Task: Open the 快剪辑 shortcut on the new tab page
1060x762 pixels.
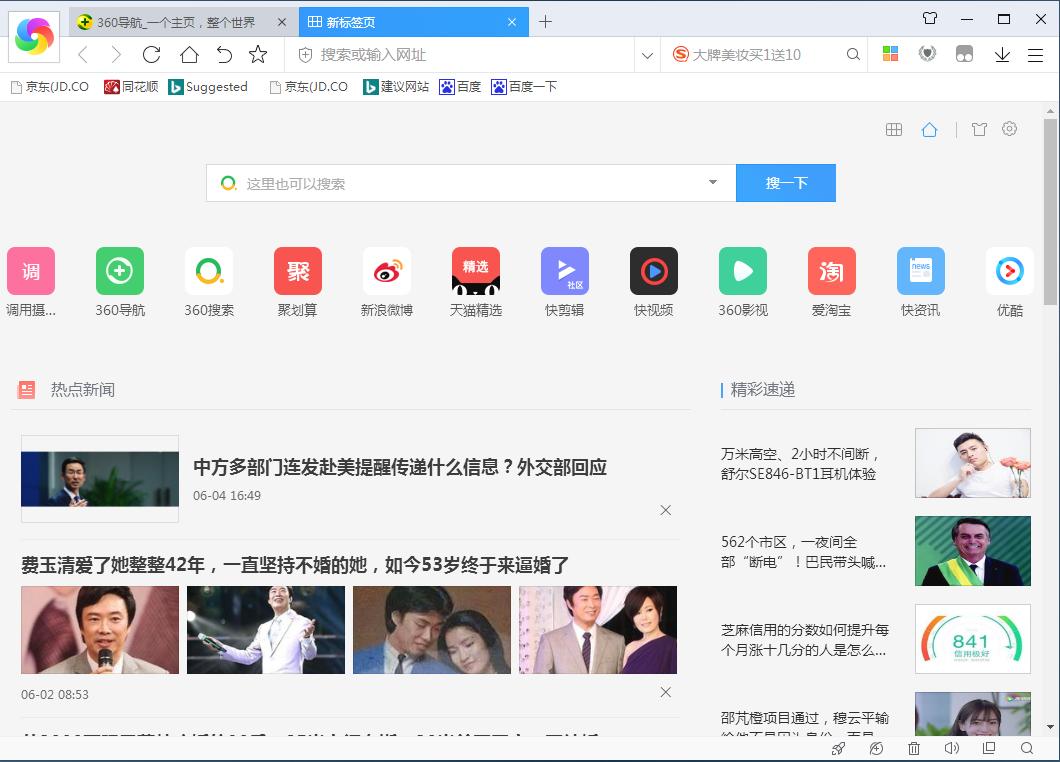Action: tap(564, 270)
